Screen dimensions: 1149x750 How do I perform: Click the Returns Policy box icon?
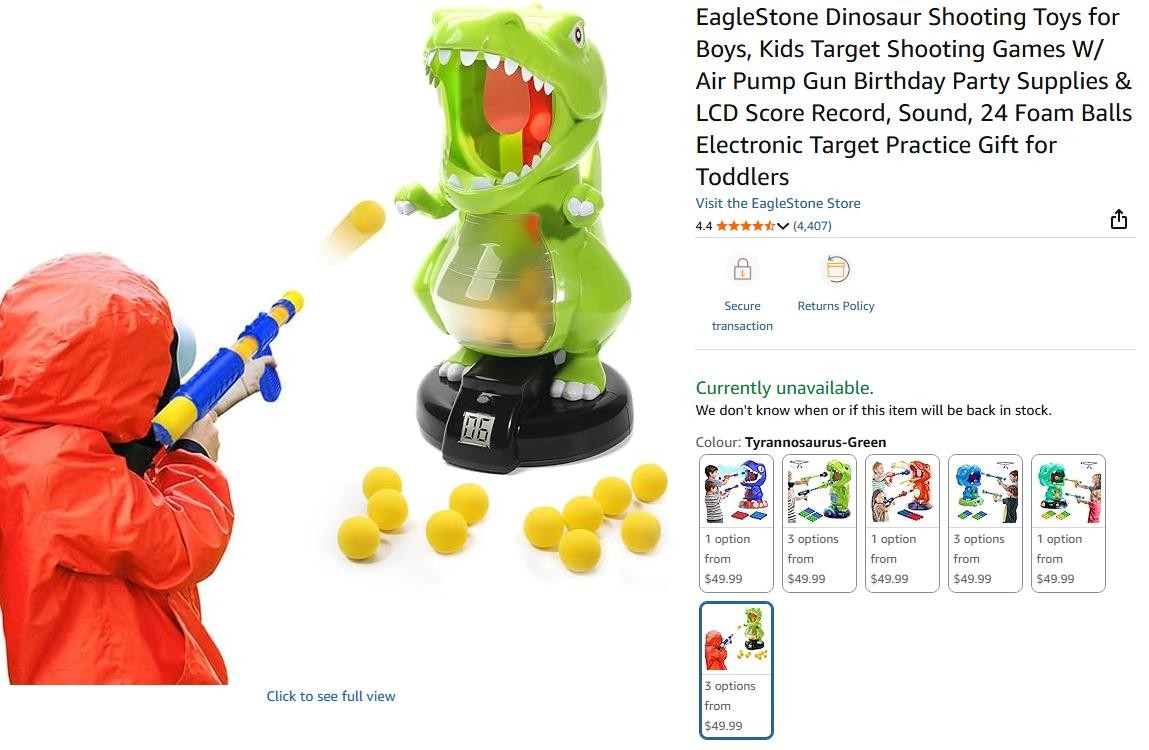point(836,269)
